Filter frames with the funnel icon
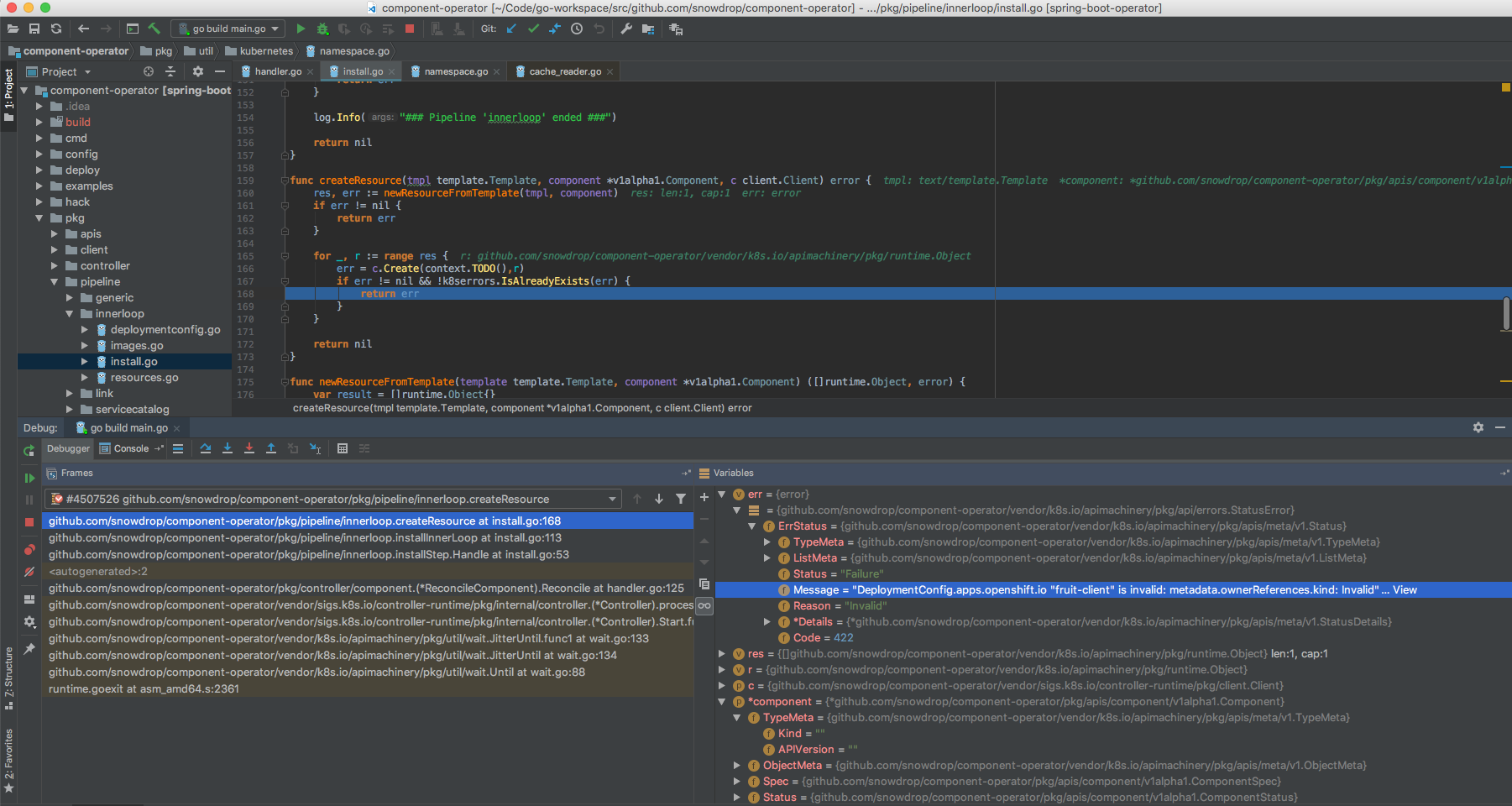The height and width of the screenshot is (806, 1512). [681, 499]
